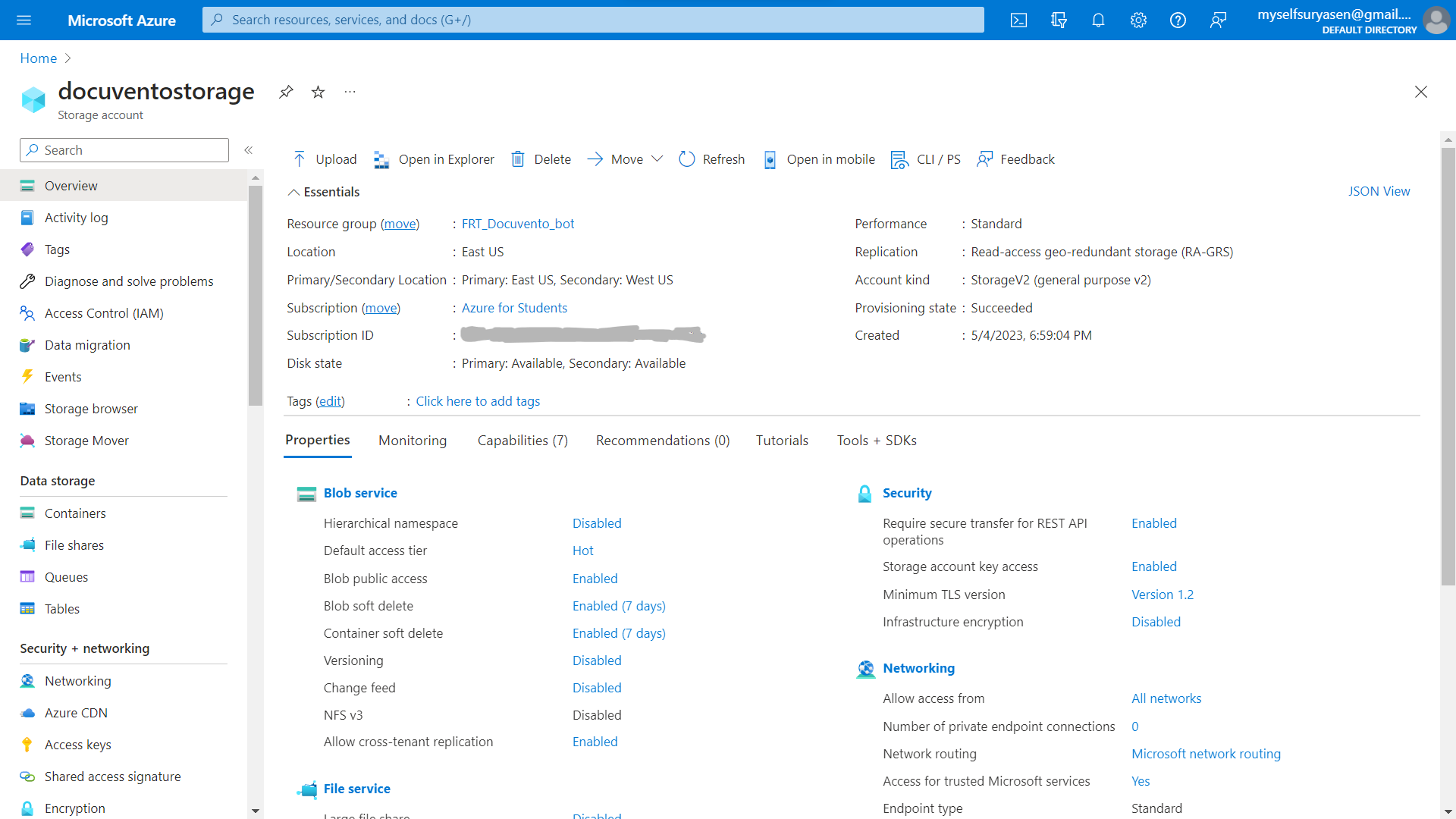1456x819 pixels.
Task: Open JSON View of the account
Action: (1379, 191)
